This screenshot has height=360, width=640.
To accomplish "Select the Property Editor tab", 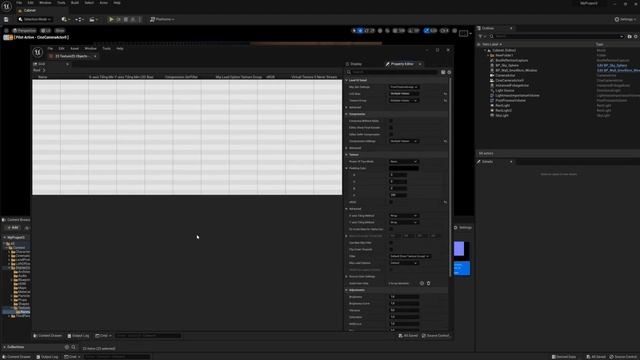I will click(402, 64).
